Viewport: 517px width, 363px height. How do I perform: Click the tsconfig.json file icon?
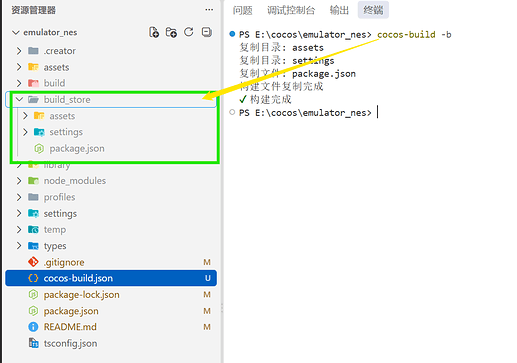click(x=33, y=343)
